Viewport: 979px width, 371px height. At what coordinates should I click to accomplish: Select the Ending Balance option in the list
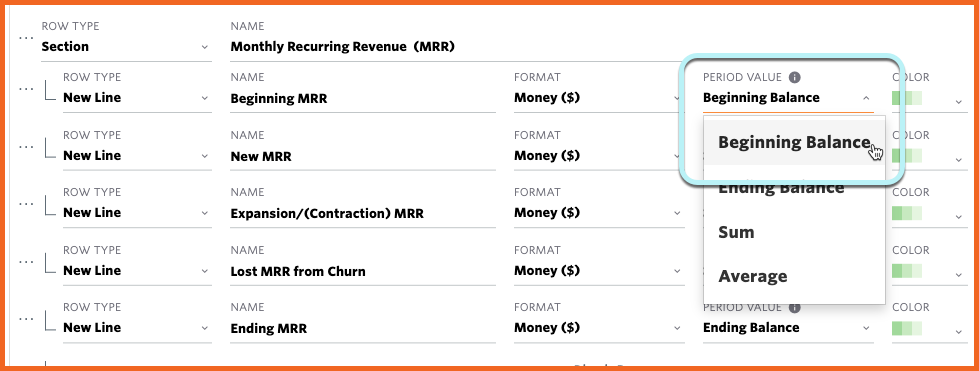pos(794,187)
